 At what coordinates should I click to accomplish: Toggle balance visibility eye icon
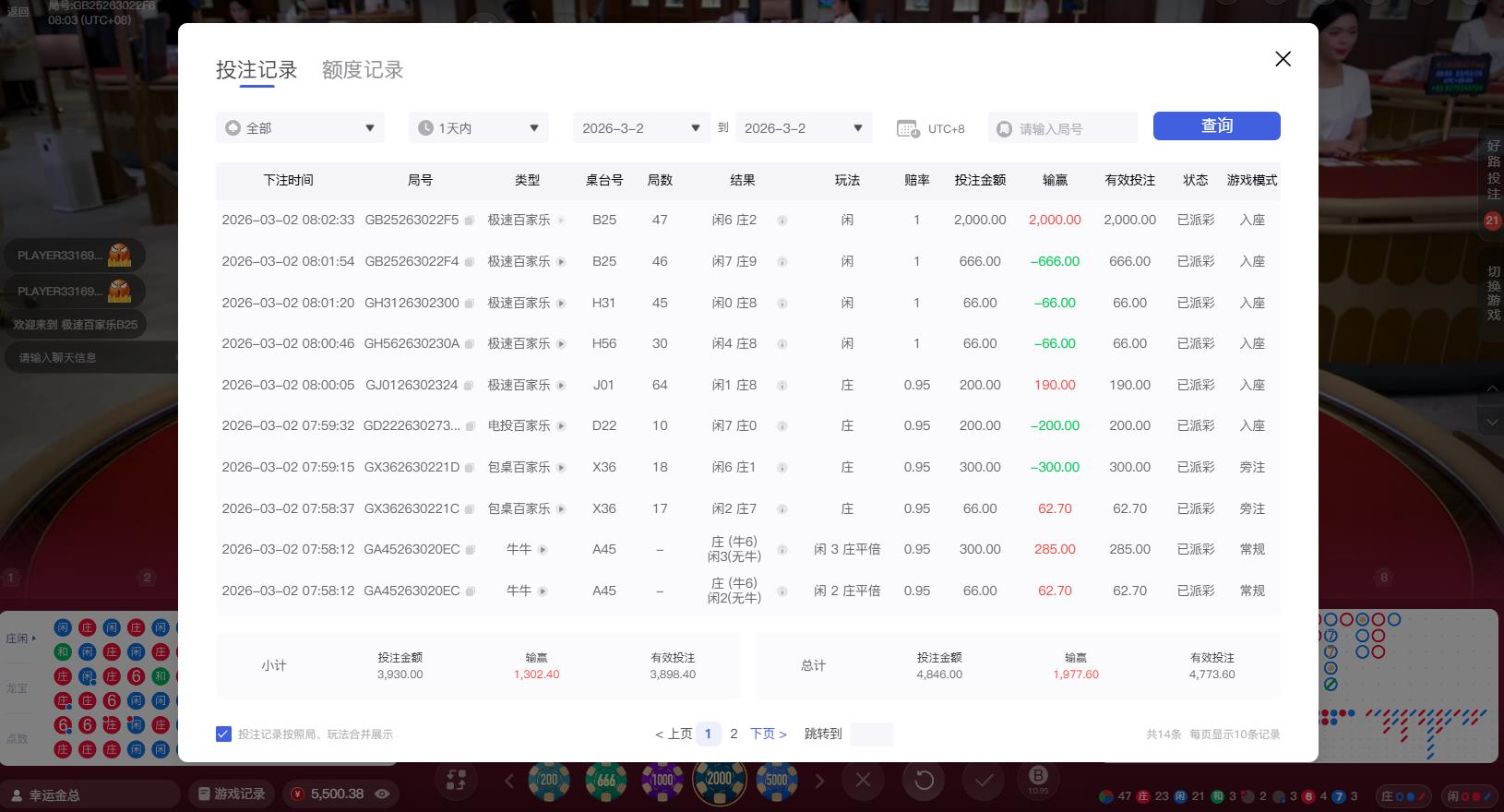tap(382, 794)
